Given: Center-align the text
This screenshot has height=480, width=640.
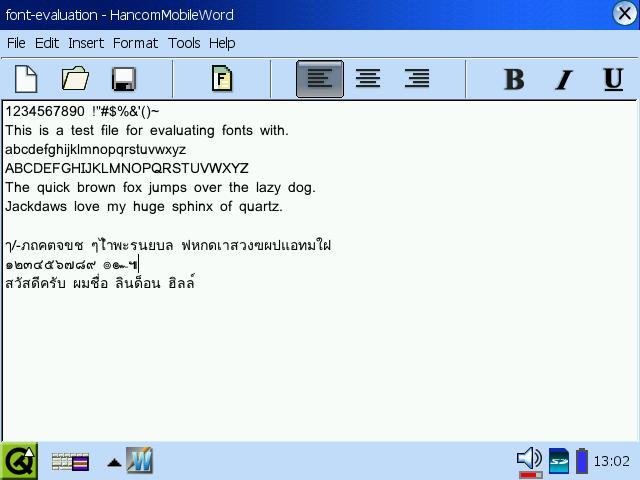Looking at the screenshot, I should pos(369,79).
